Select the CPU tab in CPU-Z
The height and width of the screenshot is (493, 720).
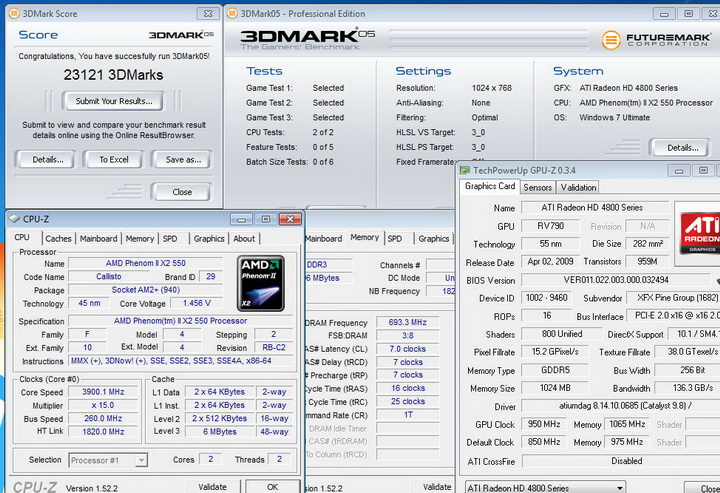22,237
